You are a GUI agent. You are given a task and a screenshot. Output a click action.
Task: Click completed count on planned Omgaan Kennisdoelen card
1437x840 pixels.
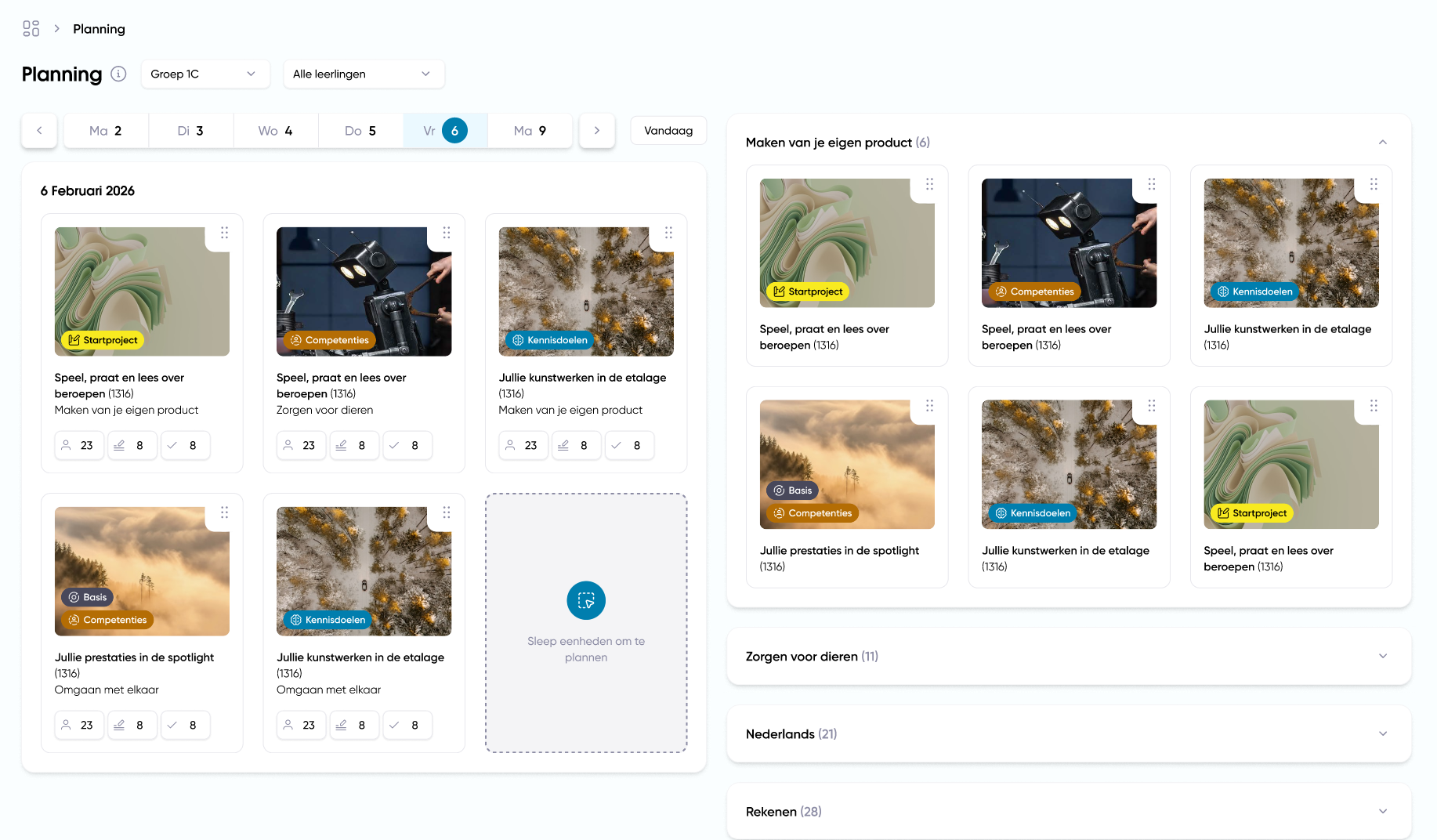(x=407, y=725)
